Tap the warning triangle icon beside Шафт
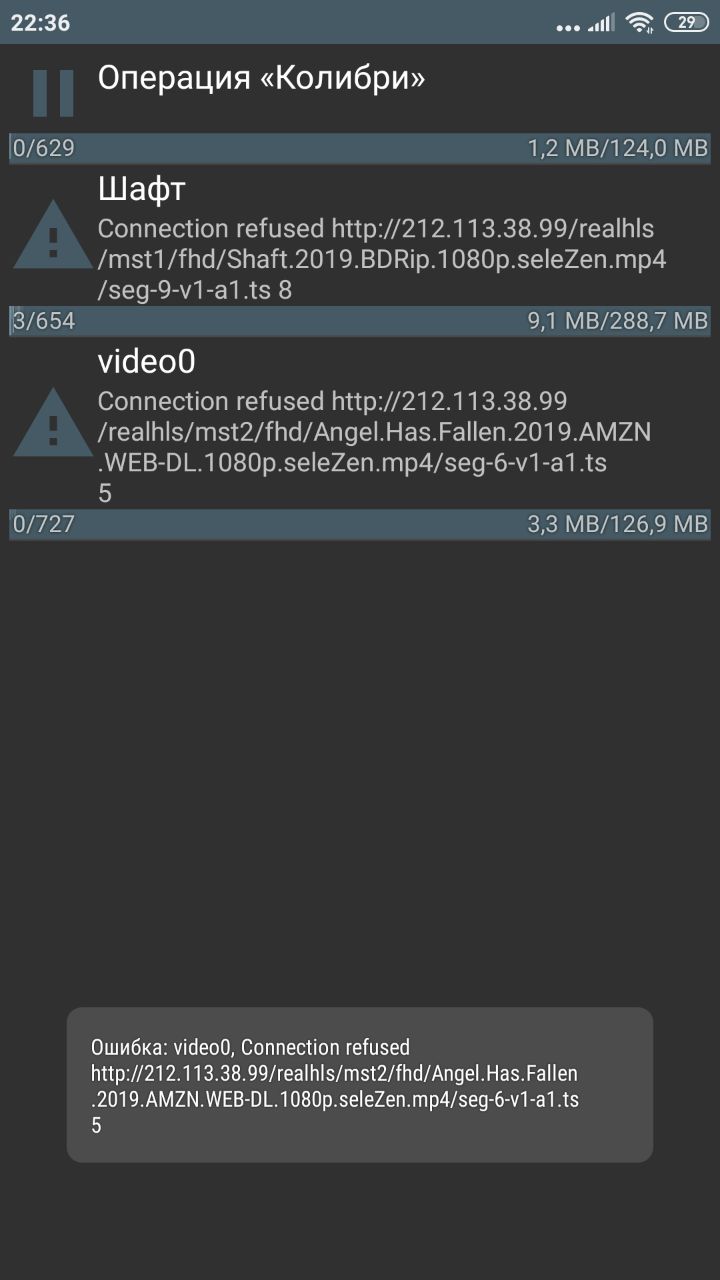 tap(53, 235)
